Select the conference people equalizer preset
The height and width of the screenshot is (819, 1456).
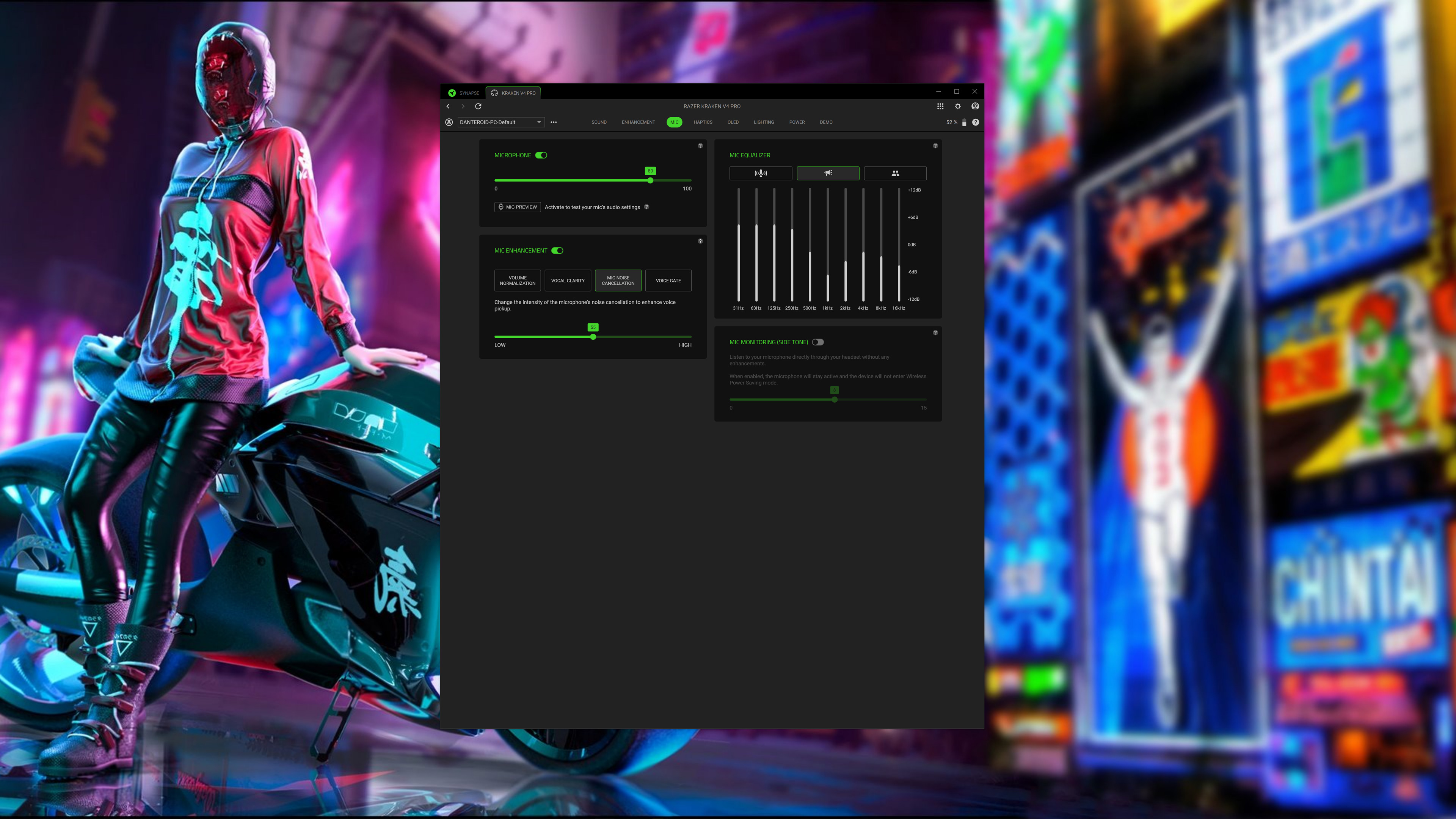[x=895, y=174]
